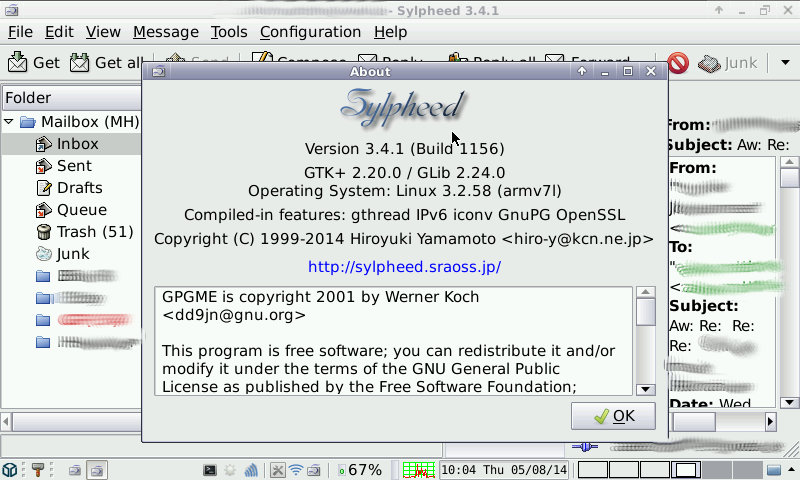Click the OK button in About dialog
800x480 pixels.
[x=613, y=416]
